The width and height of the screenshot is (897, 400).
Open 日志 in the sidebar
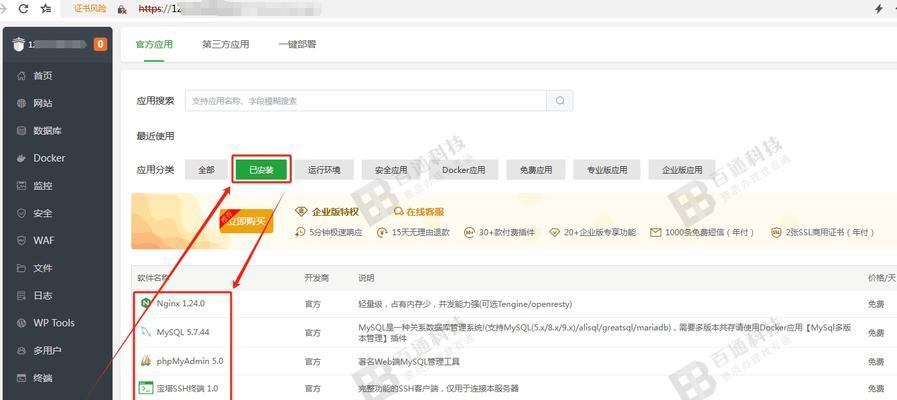point(43,295)
